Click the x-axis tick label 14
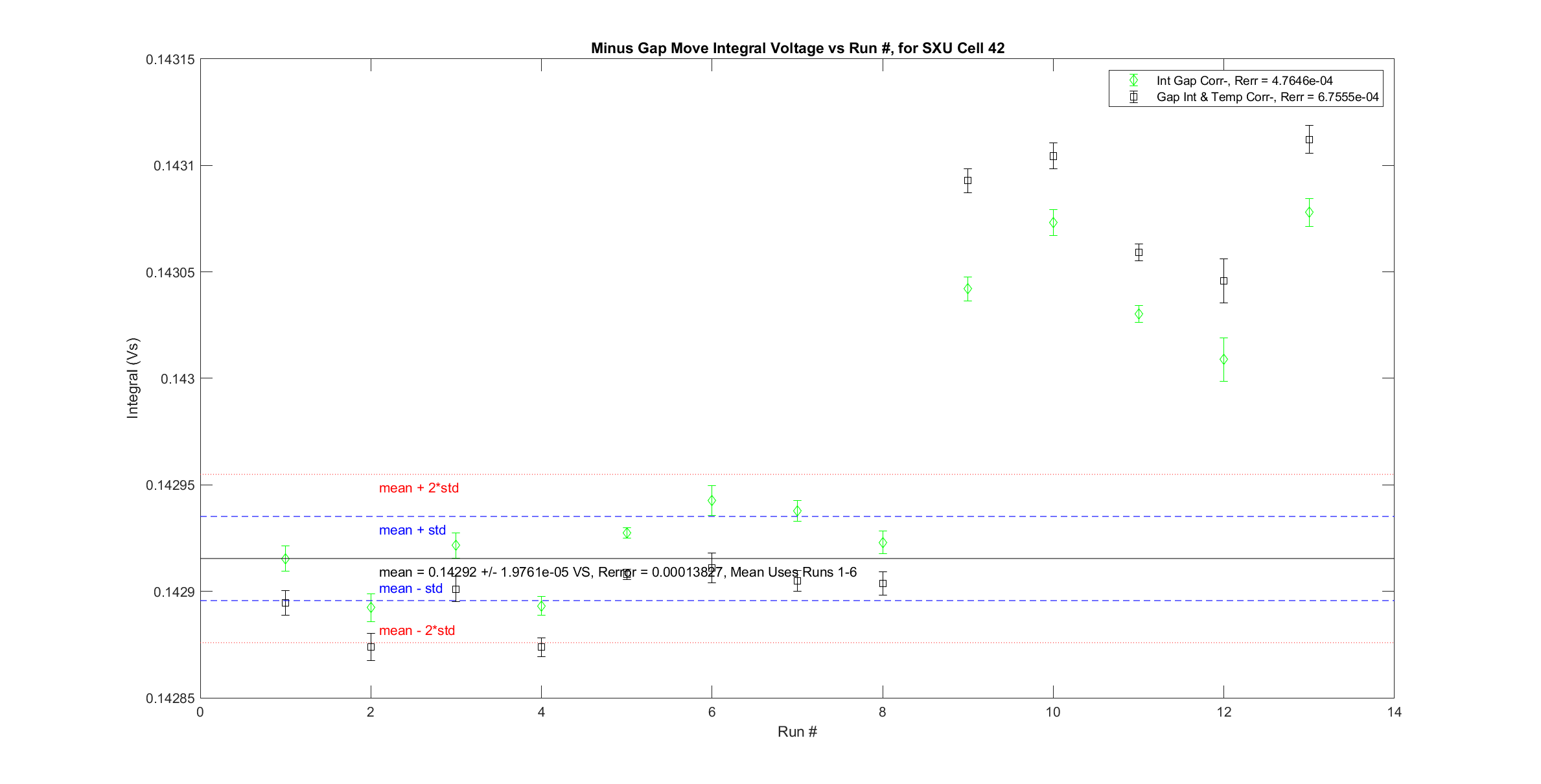This screenshot has width=1541, height=784. [1394, 712]
